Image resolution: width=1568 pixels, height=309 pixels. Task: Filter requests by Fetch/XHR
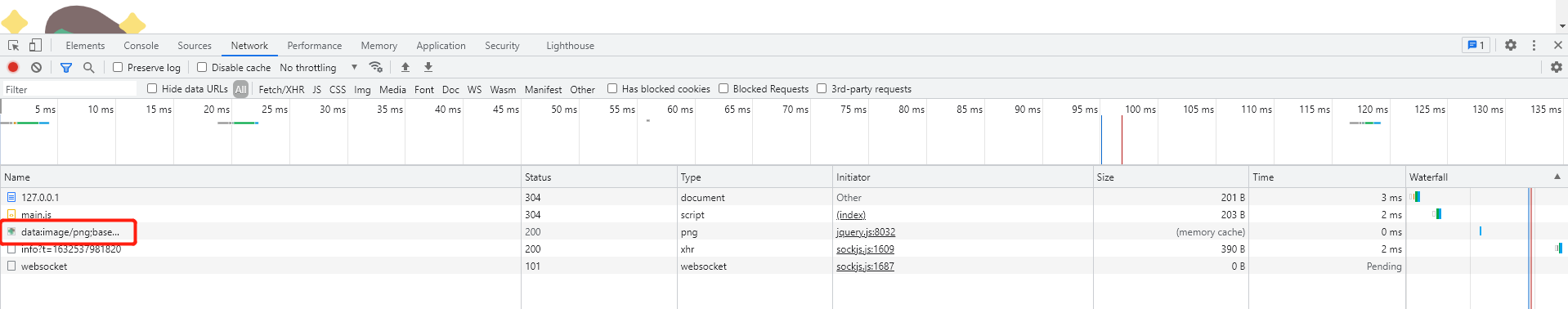[x=281, y=89]
